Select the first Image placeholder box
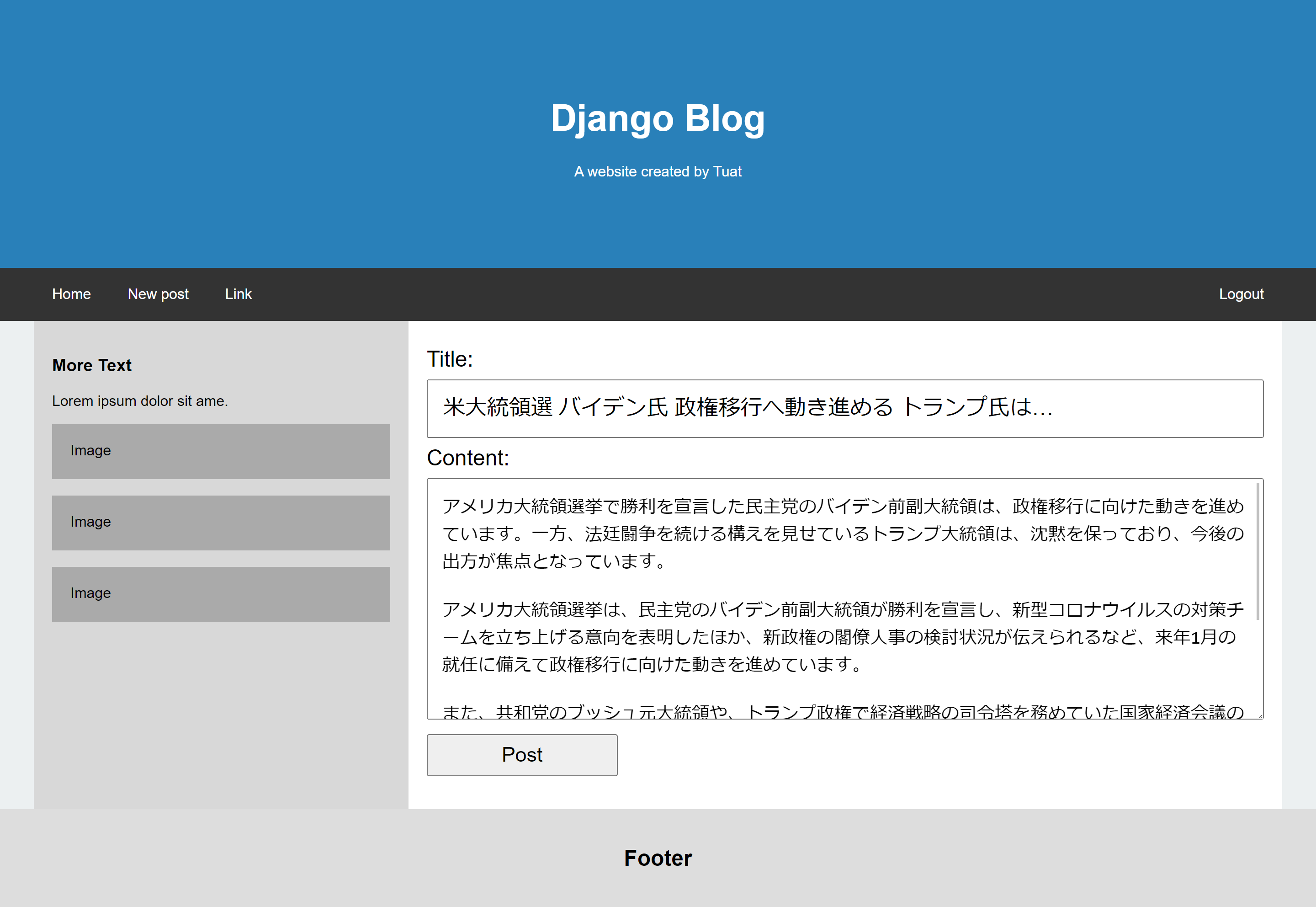Screen dimensions: 1316x907 (x=221, y=451)
